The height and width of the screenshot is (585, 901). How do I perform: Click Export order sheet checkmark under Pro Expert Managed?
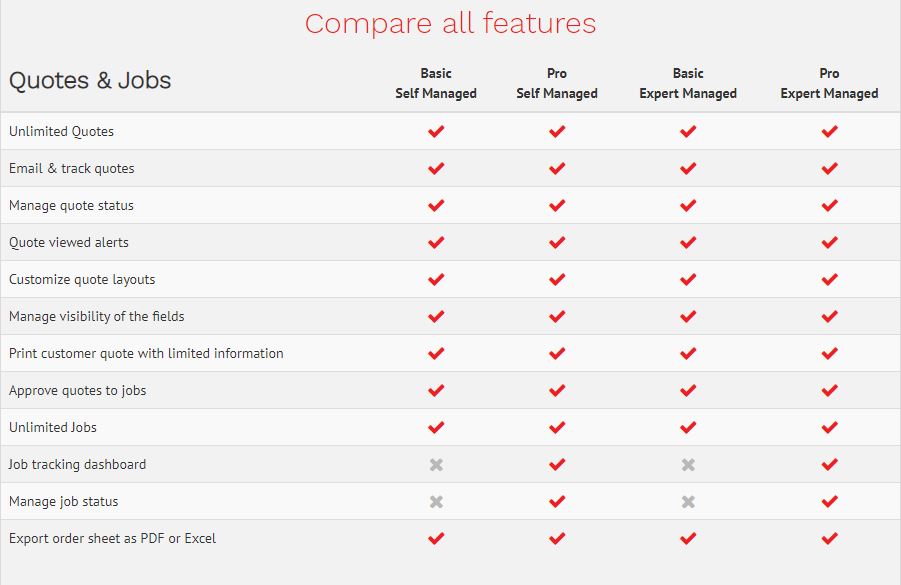[829, 538]
